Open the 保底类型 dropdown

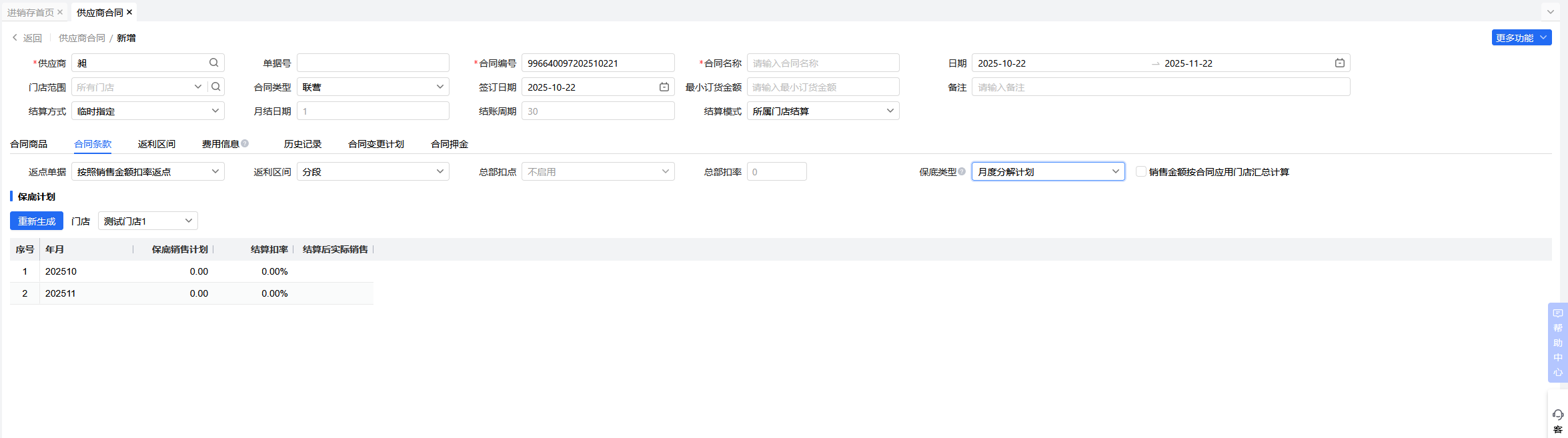[x=1048, y=171]
